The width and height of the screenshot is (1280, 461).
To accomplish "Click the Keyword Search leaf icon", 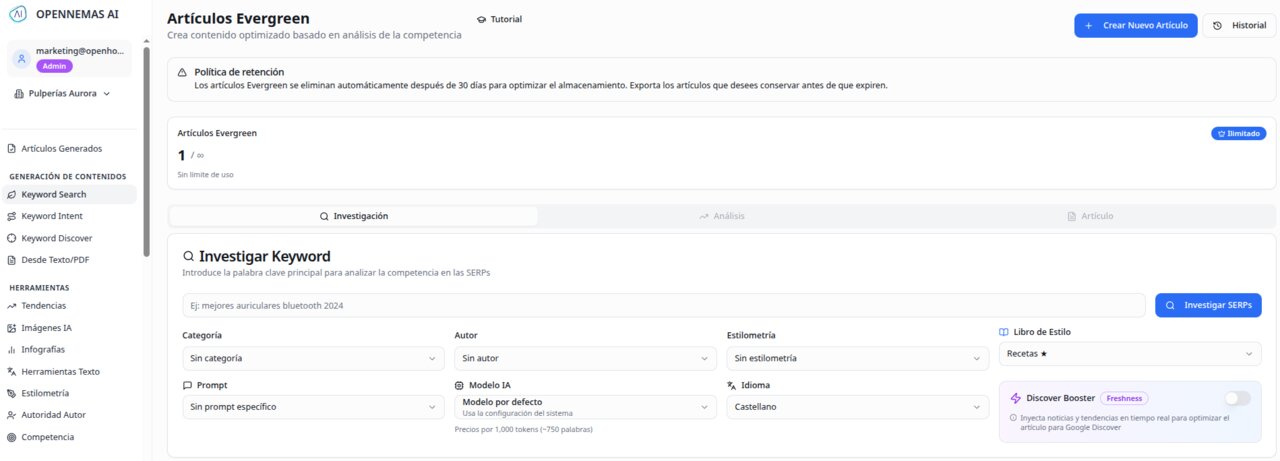I will pyautogui.click(x=12, y=195).
